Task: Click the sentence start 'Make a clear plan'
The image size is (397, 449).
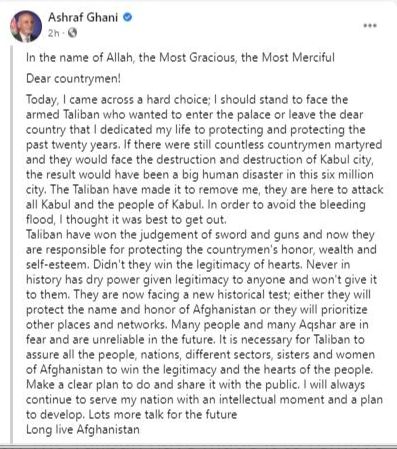Action: (x=73, y=384)
